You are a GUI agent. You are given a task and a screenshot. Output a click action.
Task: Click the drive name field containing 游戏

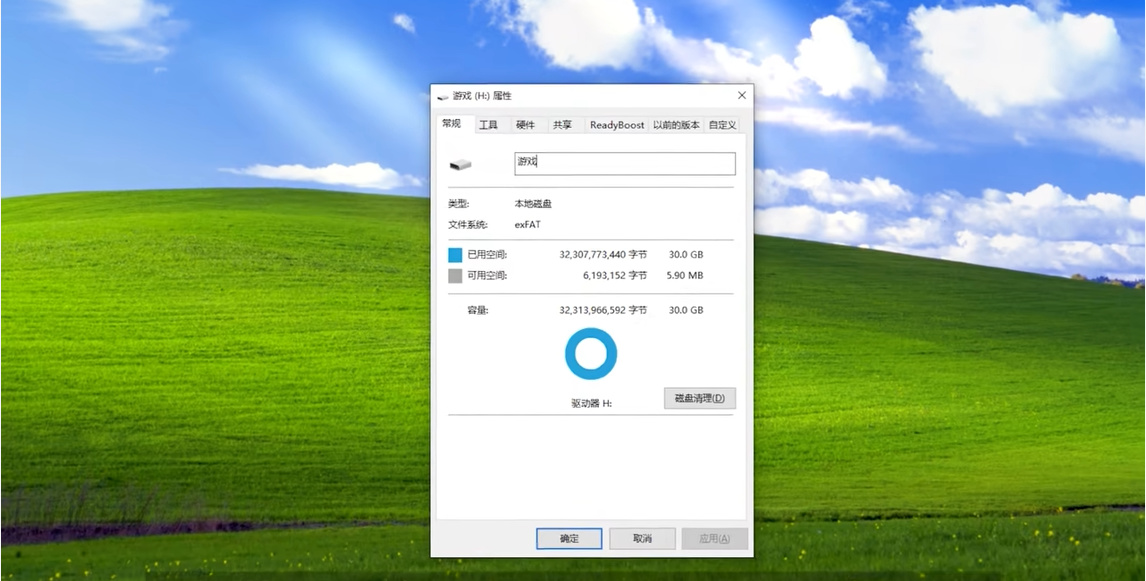click(625, 163)
